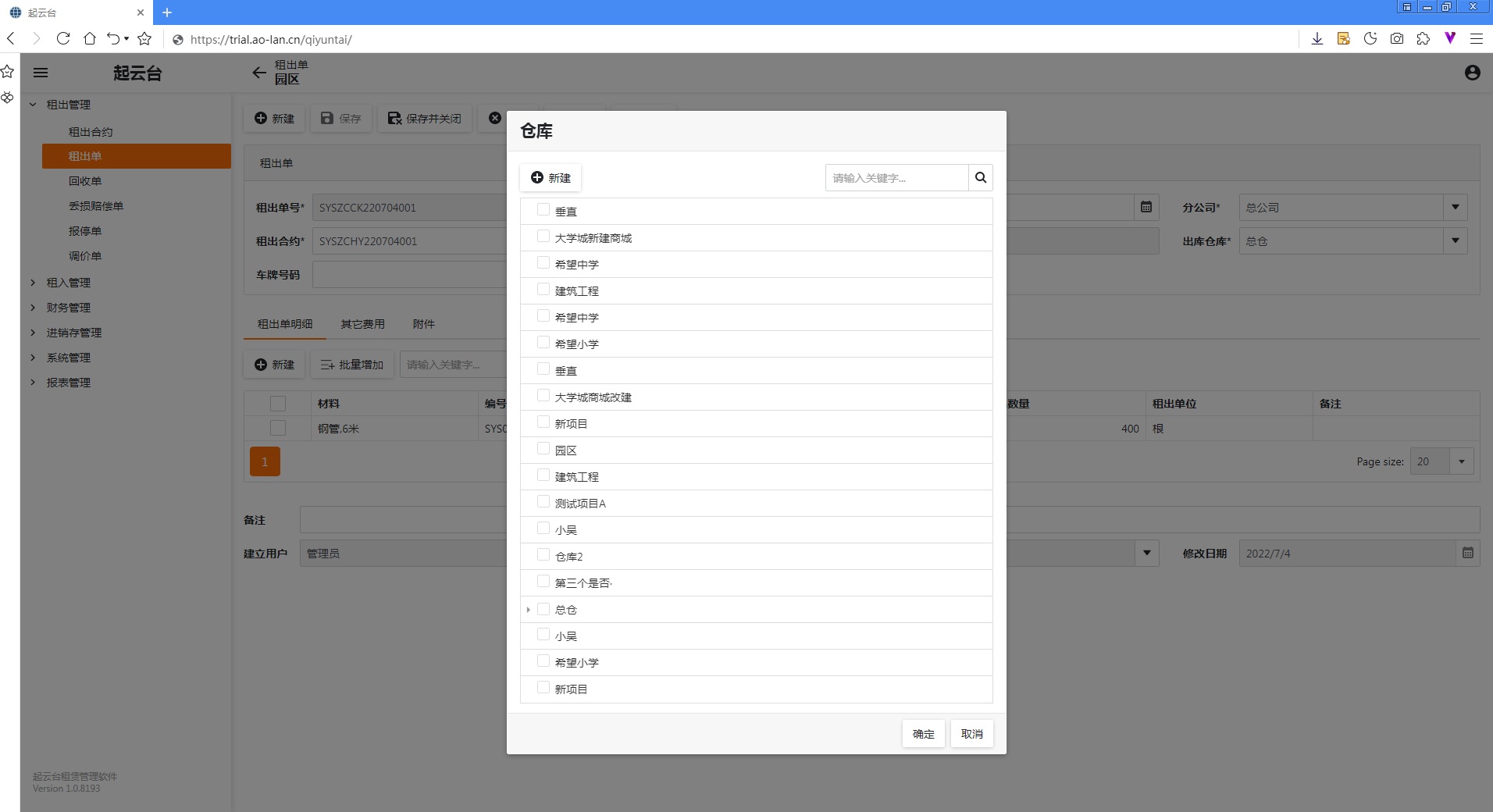Toggle browser night mode moon icon
The image size is (1493, 812).
1370,38
